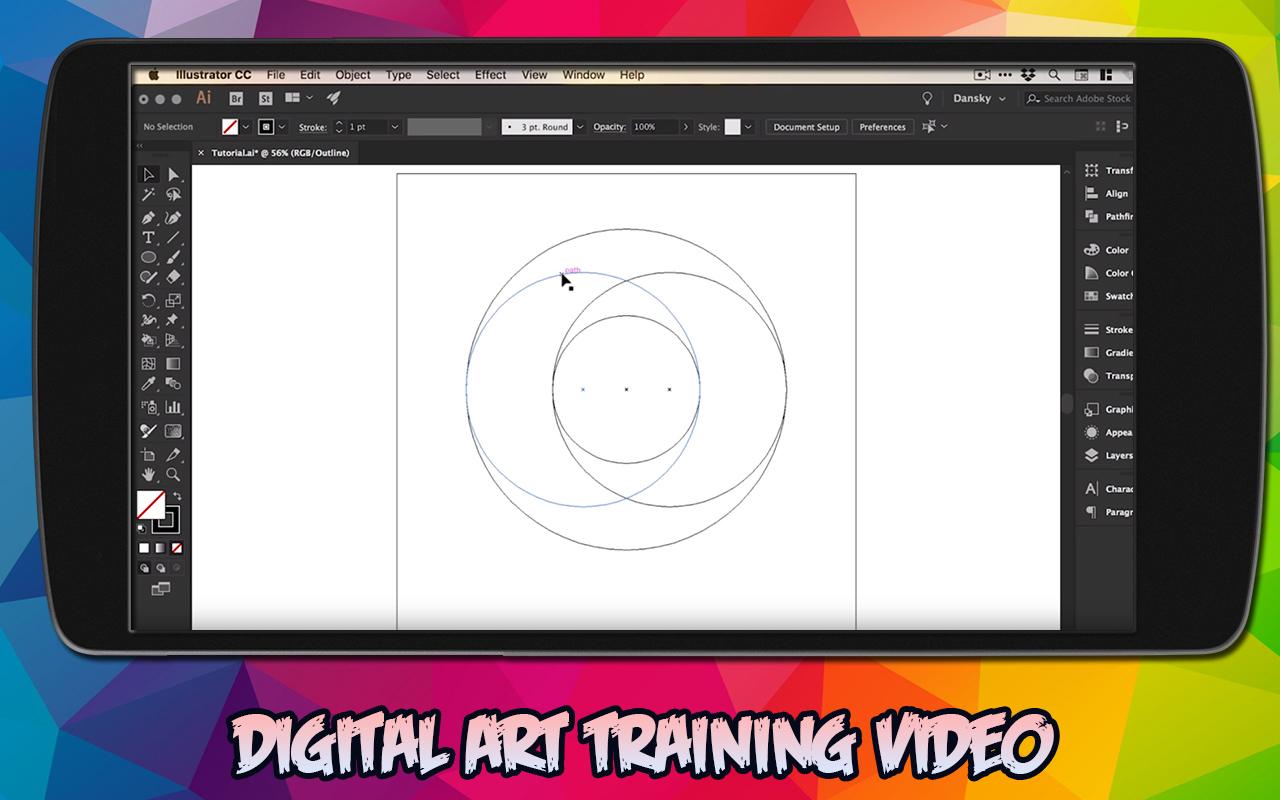Select the Zoom tool magnifier
The width and height of the screenshot is (1280, 800).
(x=173, y=475)
